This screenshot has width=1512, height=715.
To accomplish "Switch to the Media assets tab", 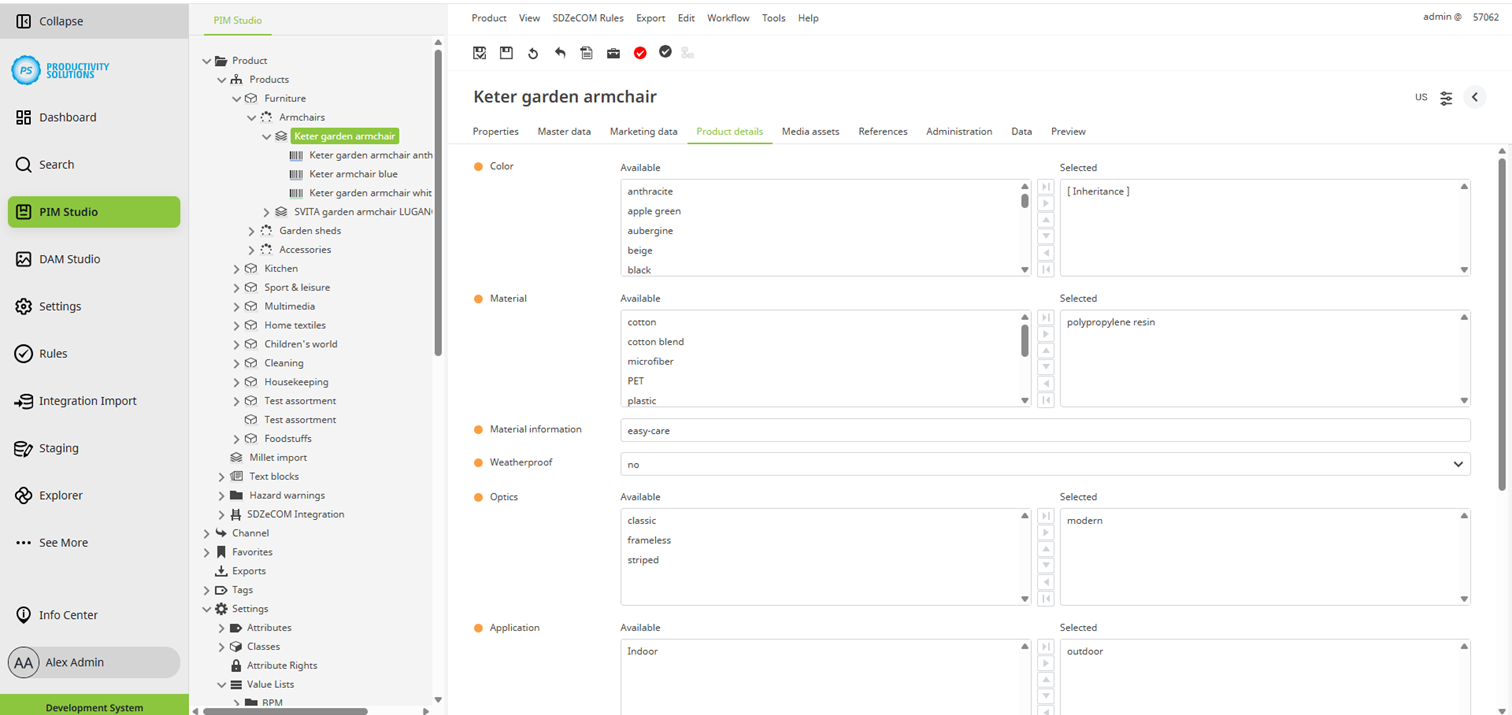I will point(810,132).
